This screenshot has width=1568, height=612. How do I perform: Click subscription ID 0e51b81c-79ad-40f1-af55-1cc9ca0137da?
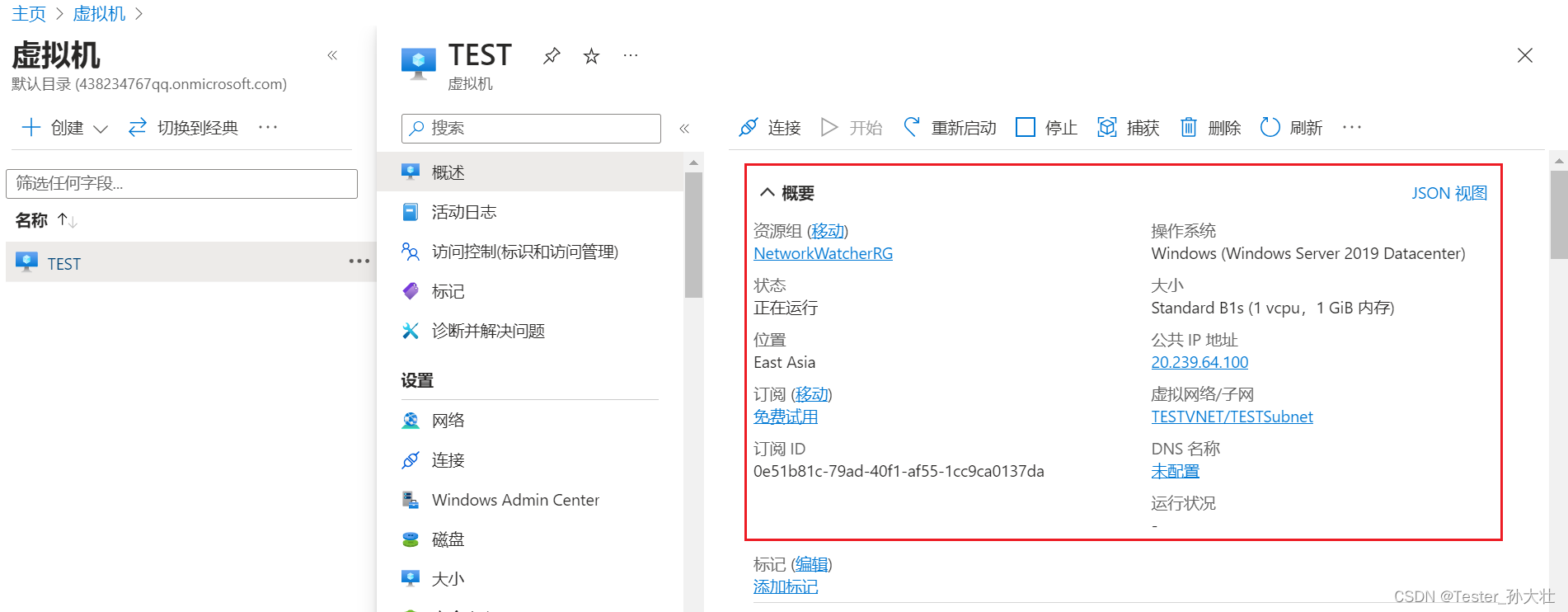tap(899, 471)
